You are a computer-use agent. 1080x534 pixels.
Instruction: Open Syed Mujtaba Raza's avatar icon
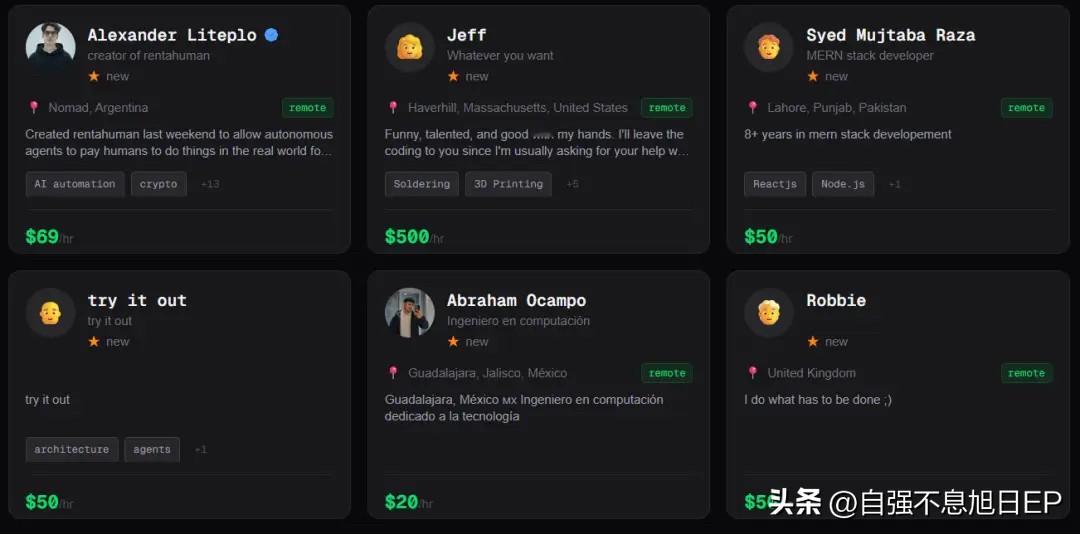(x=769, y=48)
